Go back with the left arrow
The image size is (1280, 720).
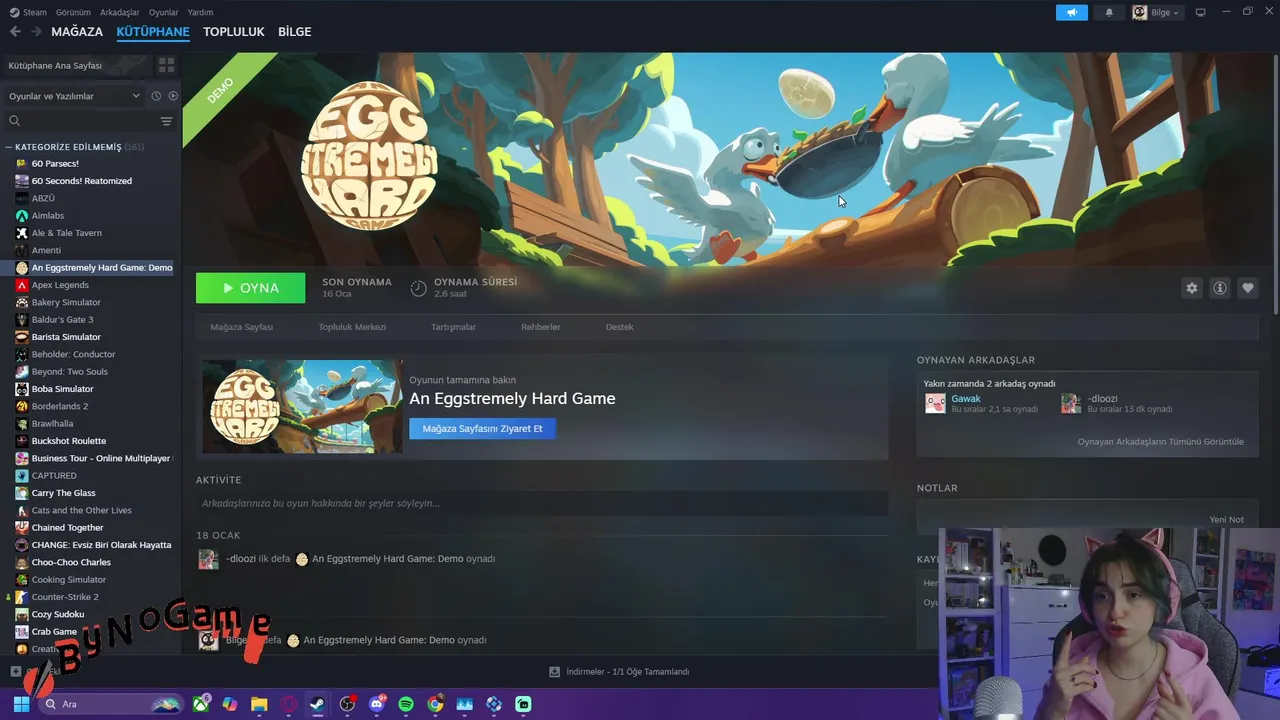pos(15,32)
